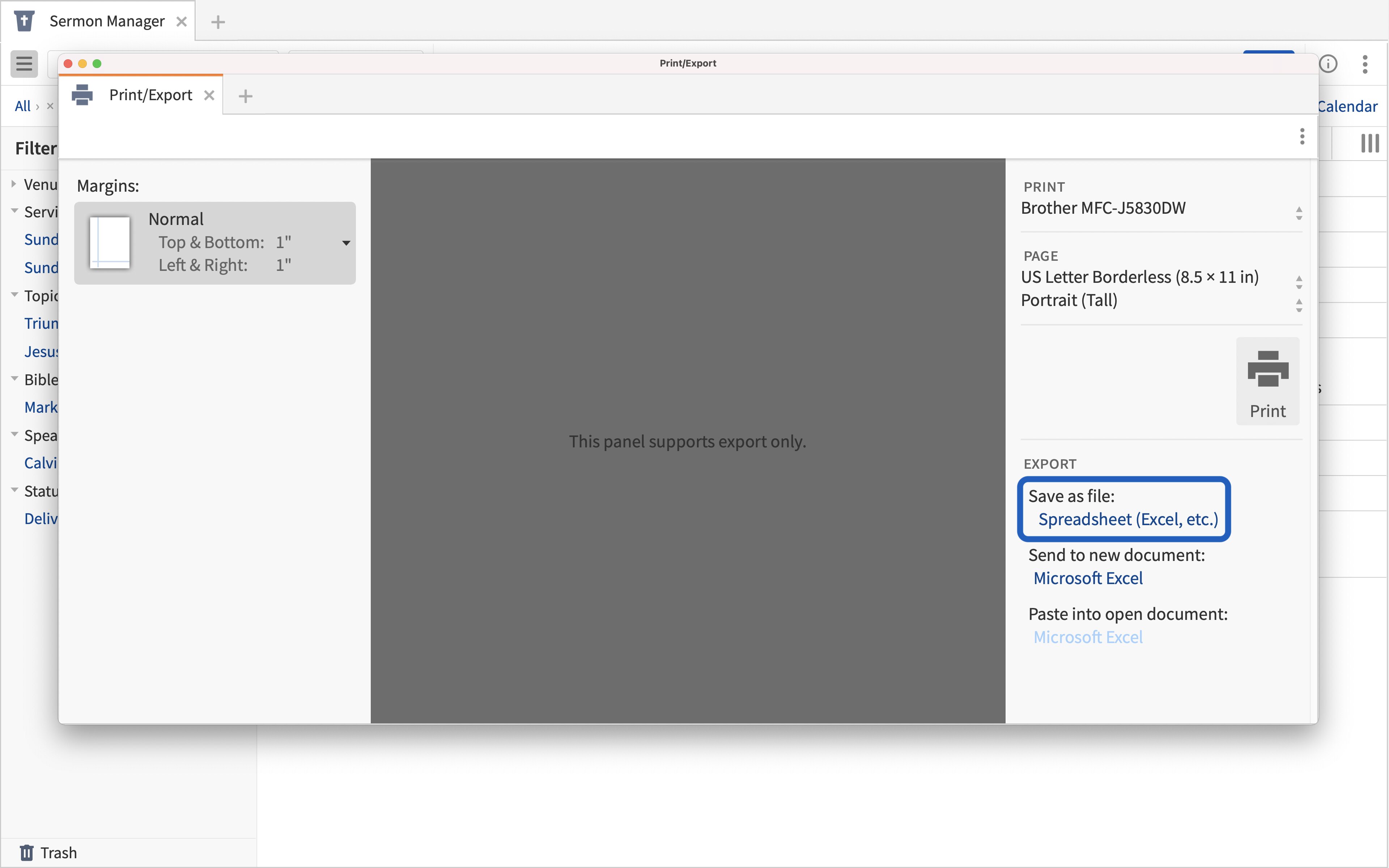1389x868 pixels.
Task: Click the 'Left & Right: 1"' margin text
Action: click(225, 265)
